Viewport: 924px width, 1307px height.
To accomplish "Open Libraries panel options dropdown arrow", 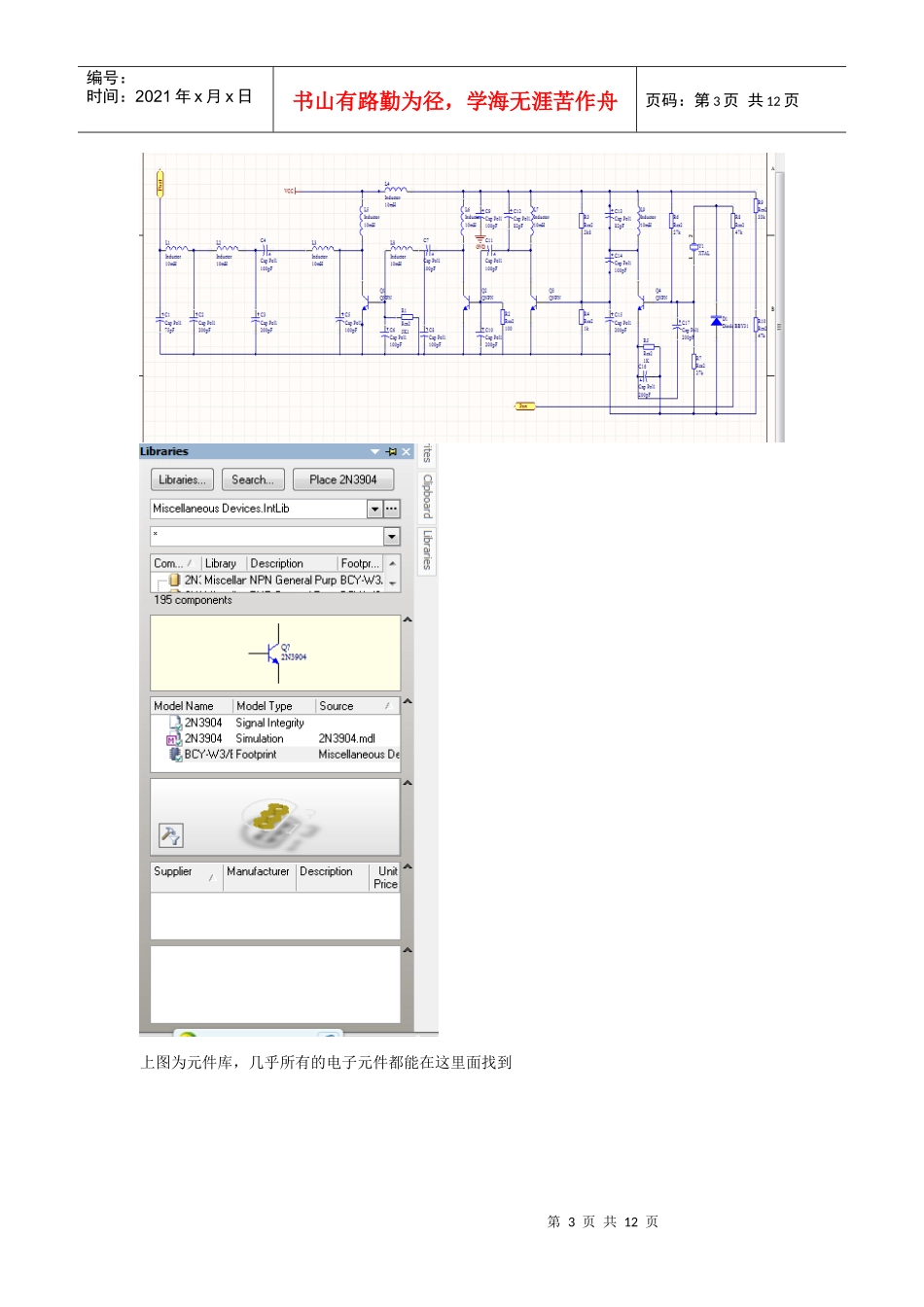I will (375, 451).
